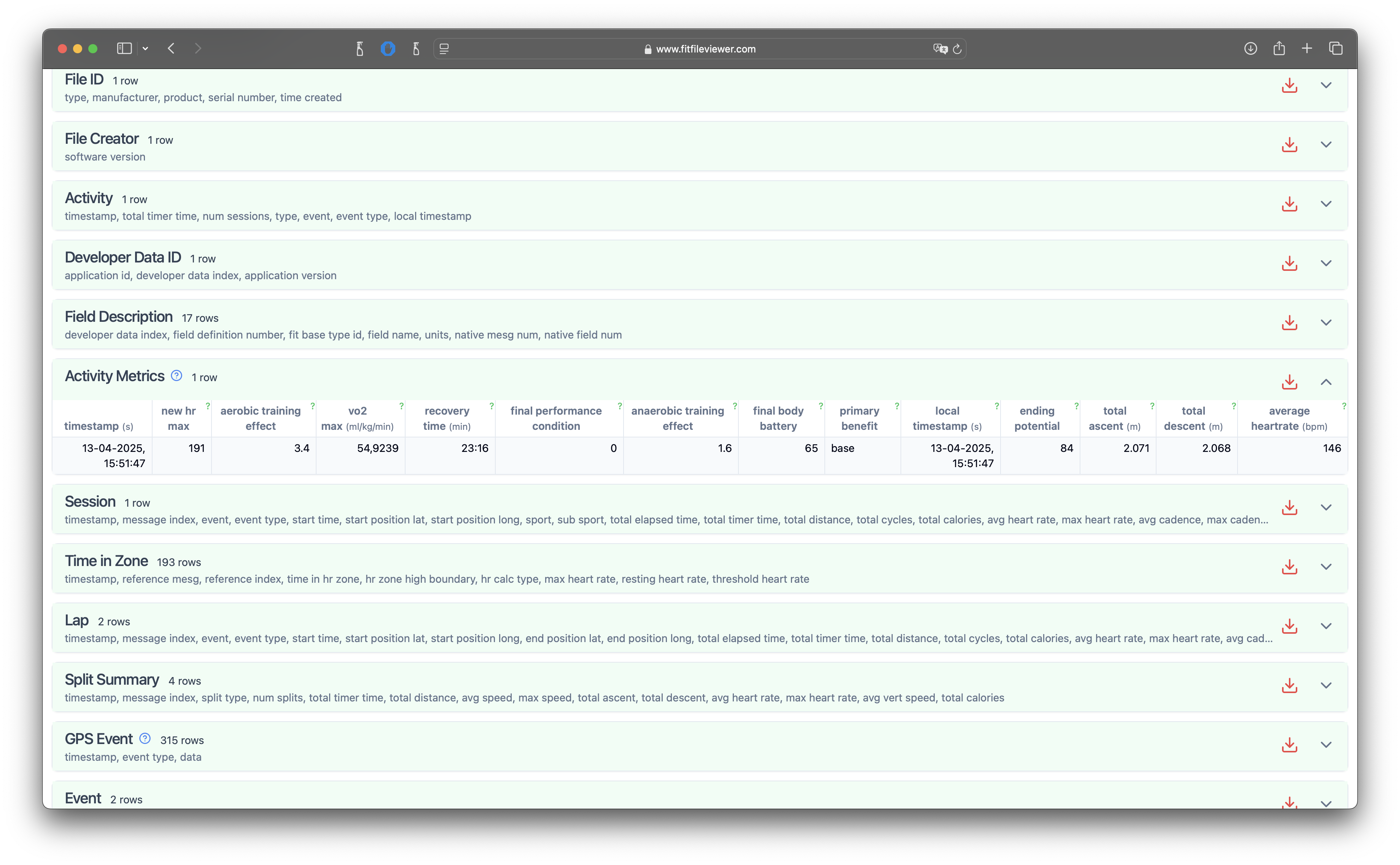
Task: Download the Field Description data
Action: tap(1289, 323)
